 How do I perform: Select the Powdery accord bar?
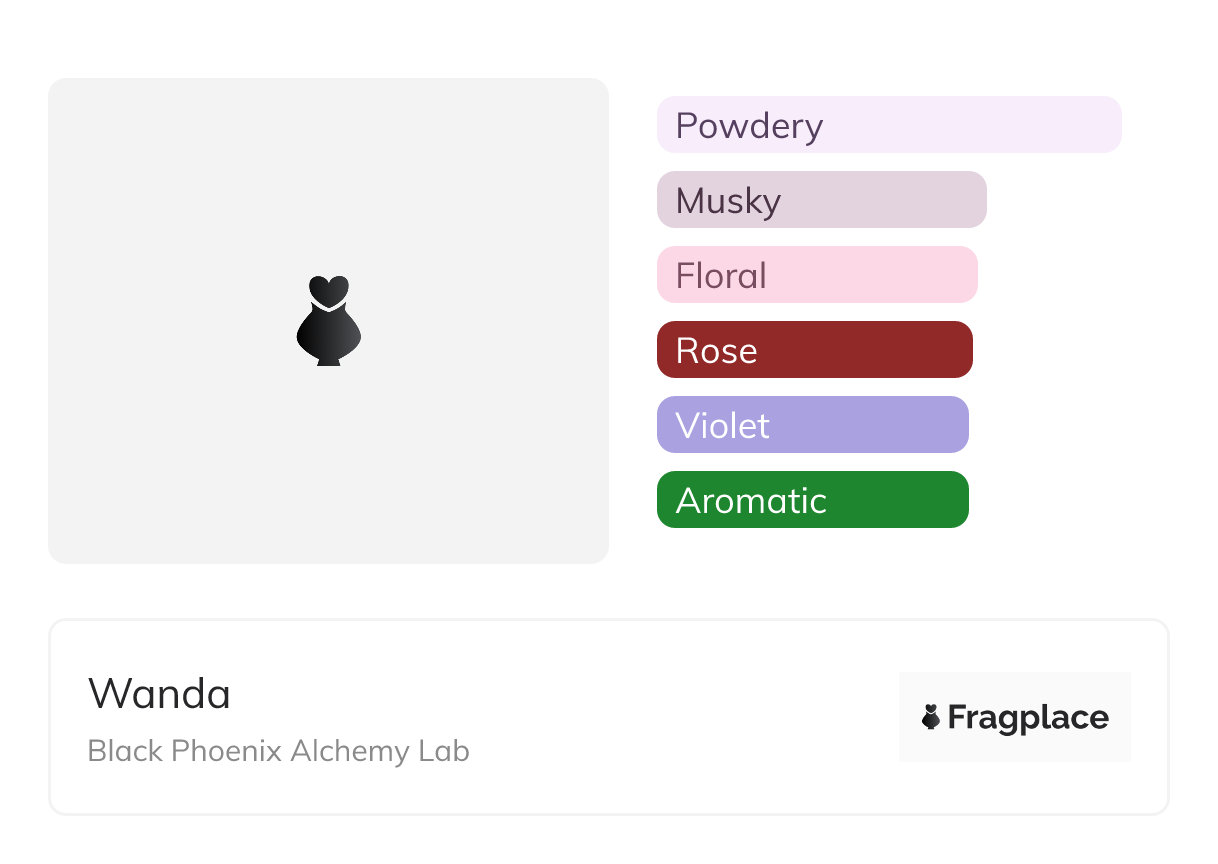pos(889,125)
